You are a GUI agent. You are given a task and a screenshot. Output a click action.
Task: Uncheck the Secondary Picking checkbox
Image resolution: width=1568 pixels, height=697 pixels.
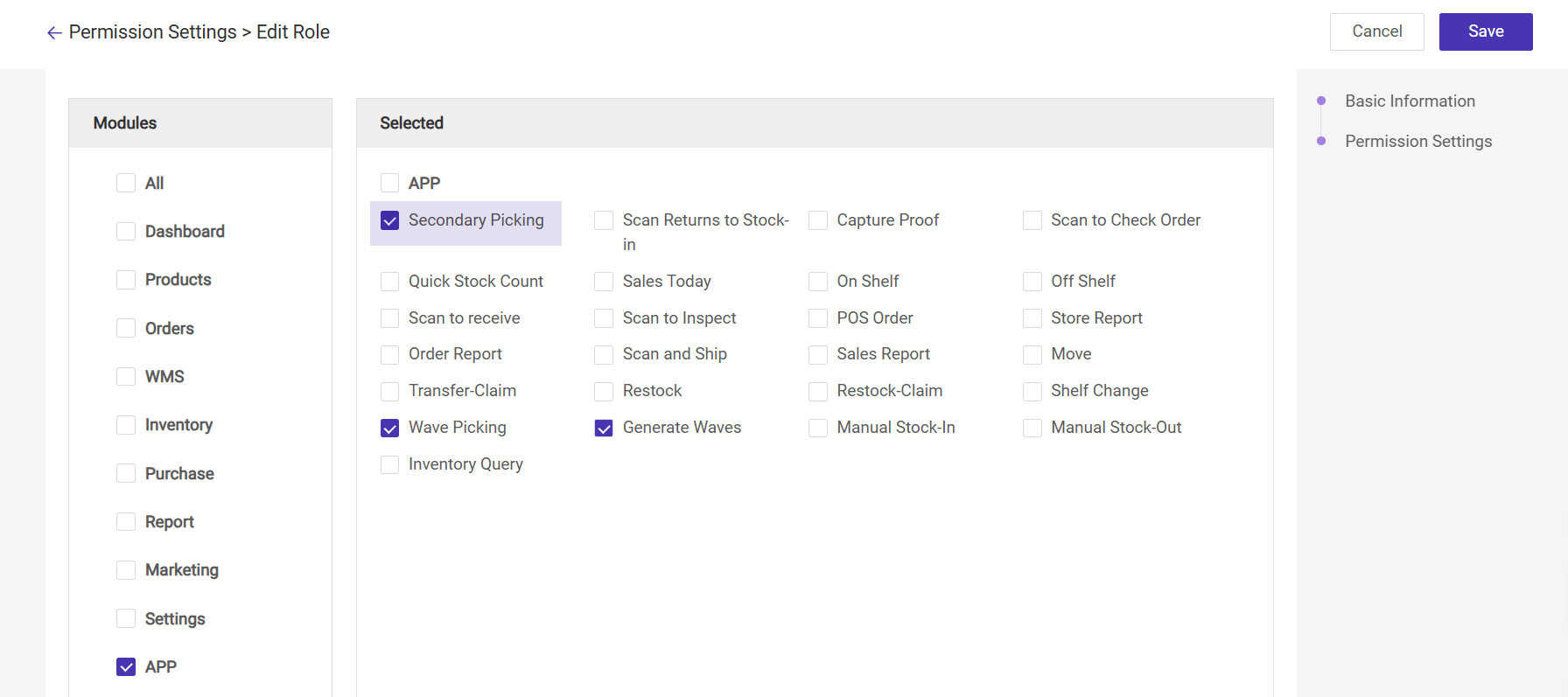[390, 221]
